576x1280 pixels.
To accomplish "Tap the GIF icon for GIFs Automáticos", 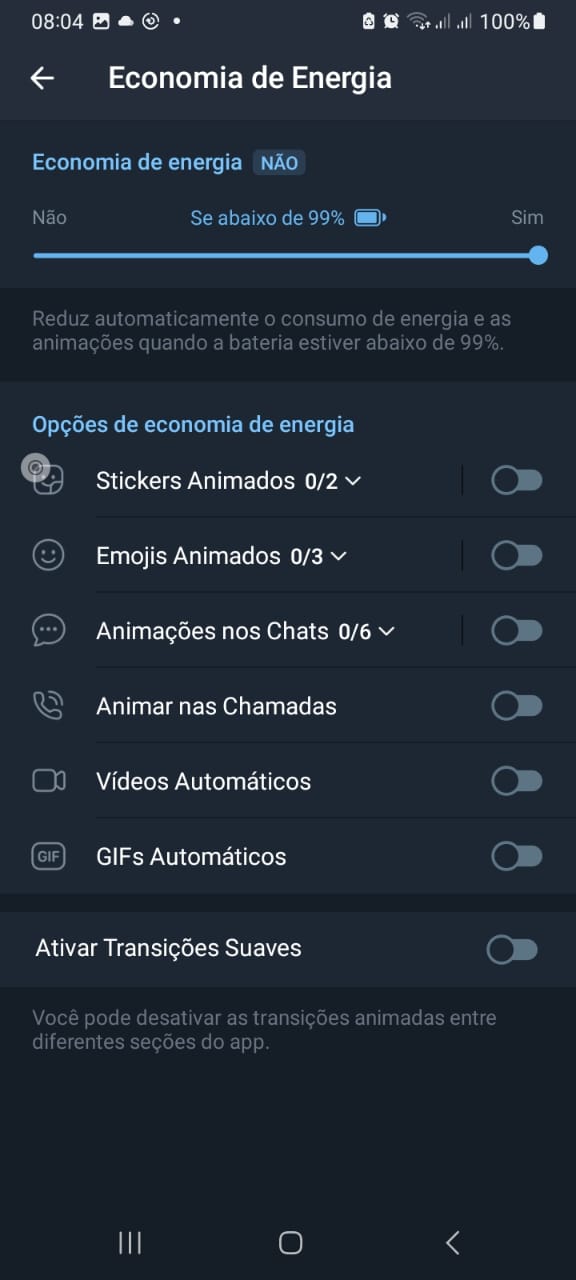I will coord(48,857).
